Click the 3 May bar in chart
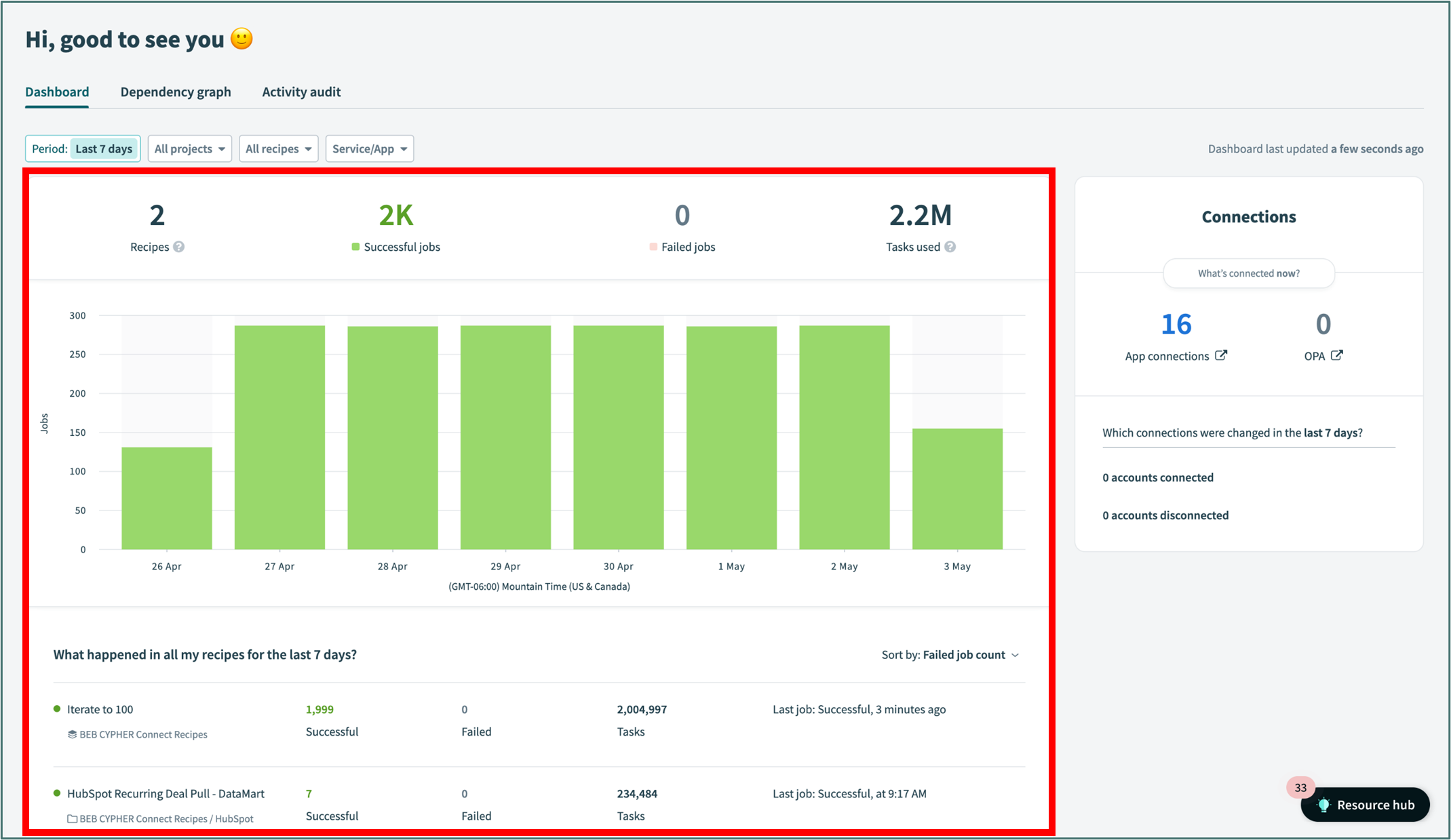Image resolution: width=1451 pixels, height=840 pixels. point(957,488)
